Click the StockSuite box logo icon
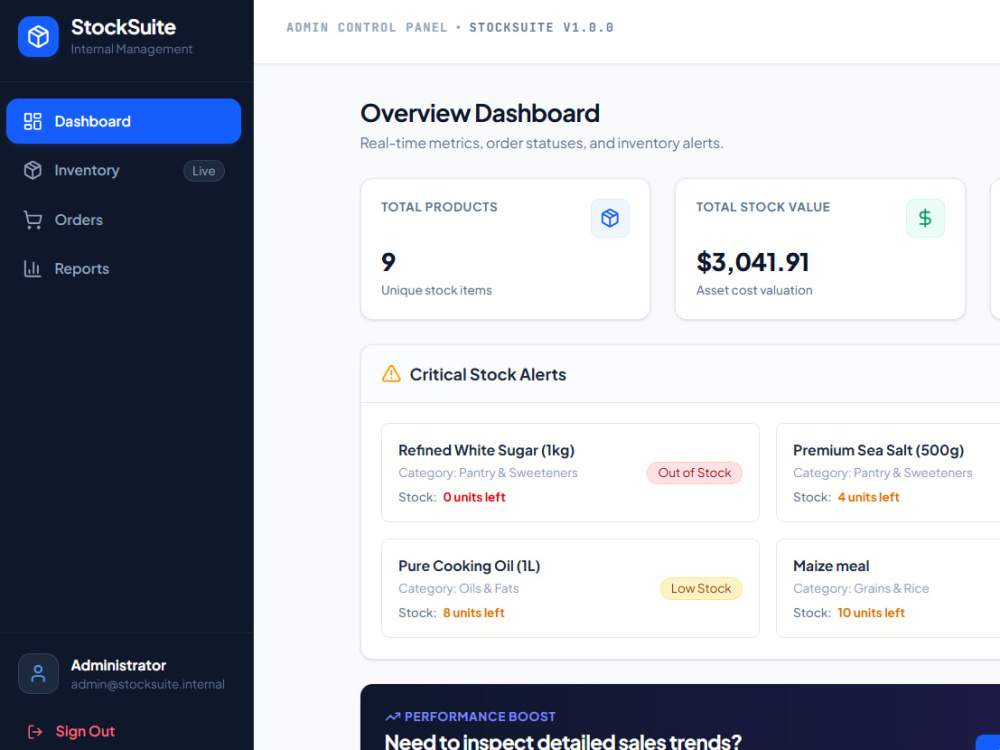 (38, 36)
